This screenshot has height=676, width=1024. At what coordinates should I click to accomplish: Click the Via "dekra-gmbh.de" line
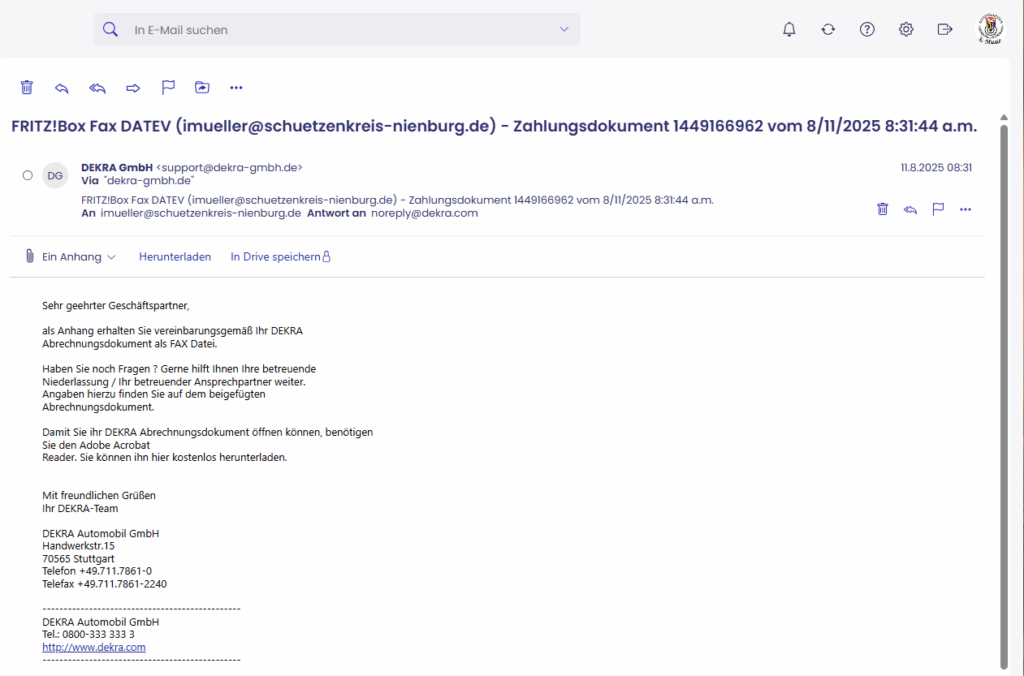(138, 180)
